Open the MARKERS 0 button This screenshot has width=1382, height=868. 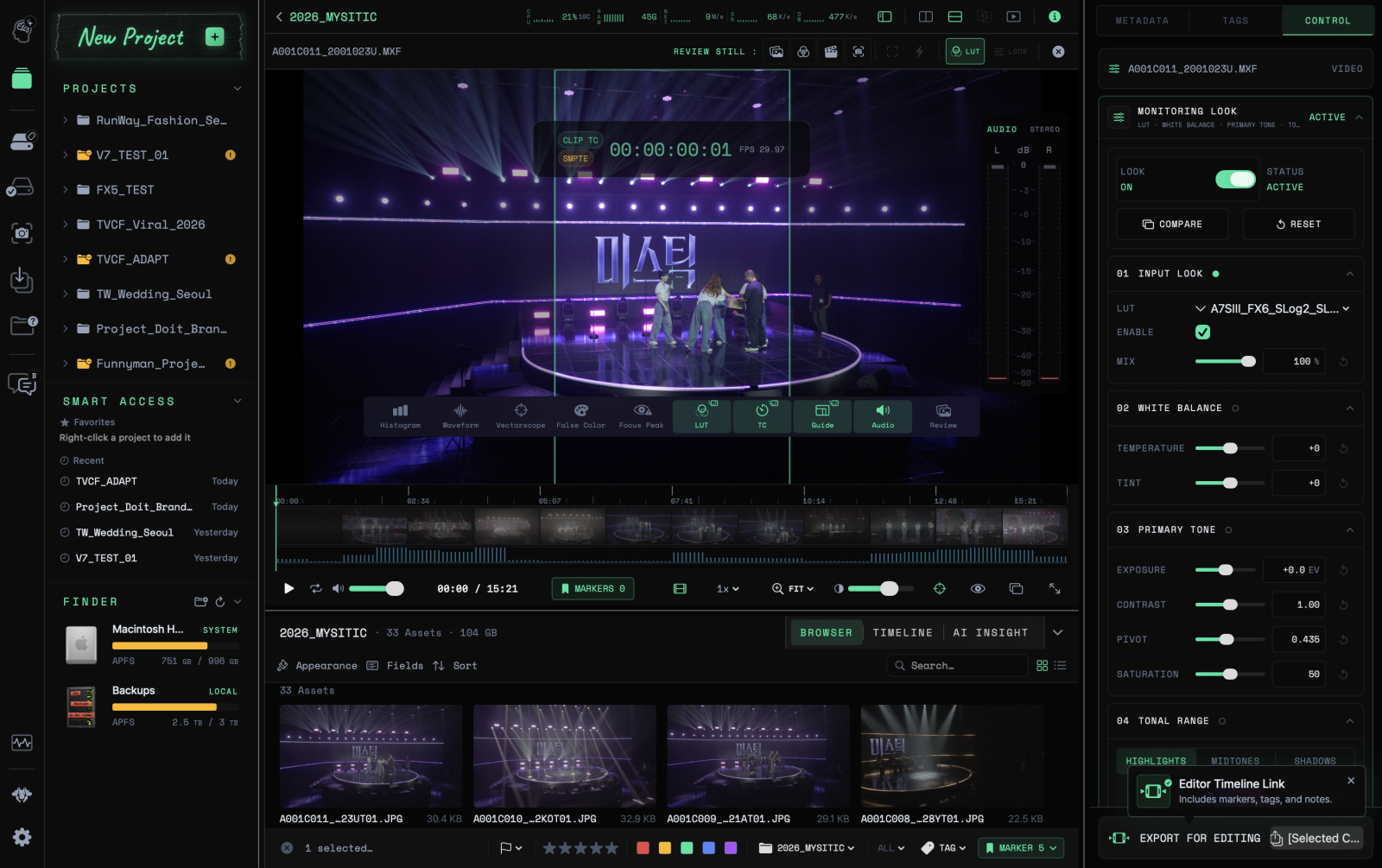(593, 588)
